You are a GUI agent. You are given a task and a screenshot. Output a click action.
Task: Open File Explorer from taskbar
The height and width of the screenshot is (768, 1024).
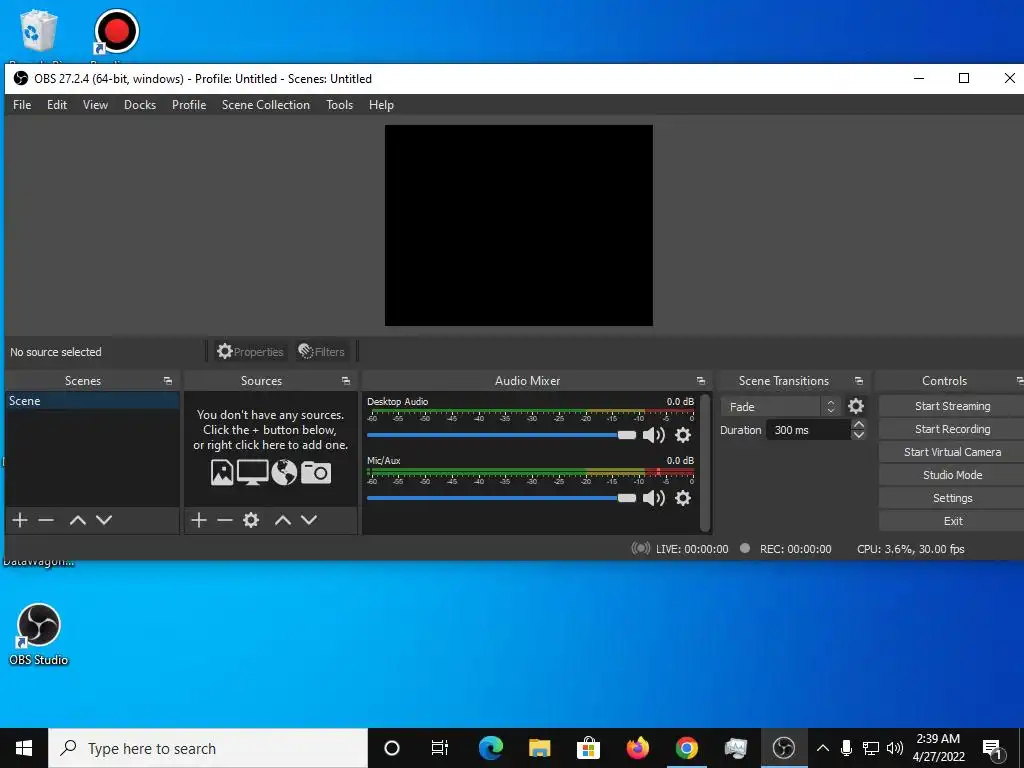(539, 748)
